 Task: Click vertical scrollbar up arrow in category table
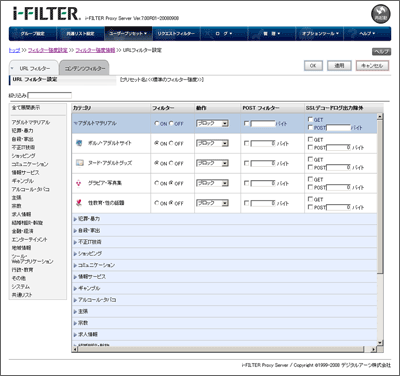click(x=380, y=117)
